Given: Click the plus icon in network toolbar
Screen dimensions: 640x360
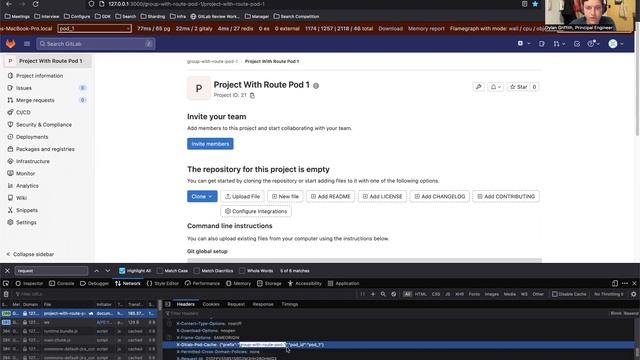Looking at the screenshot, I should (x=373, y=294).
